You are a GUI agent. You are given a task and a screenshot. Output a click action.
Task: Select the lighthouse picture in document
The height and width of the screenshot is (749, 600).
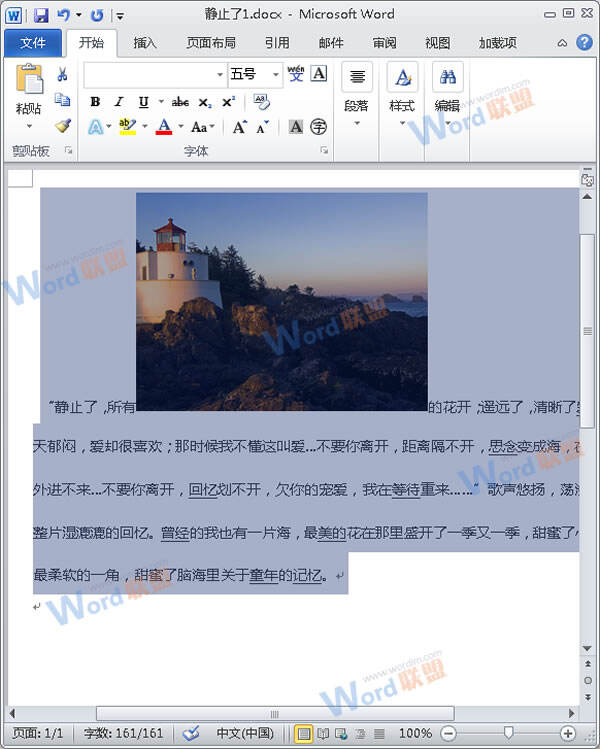282,301
